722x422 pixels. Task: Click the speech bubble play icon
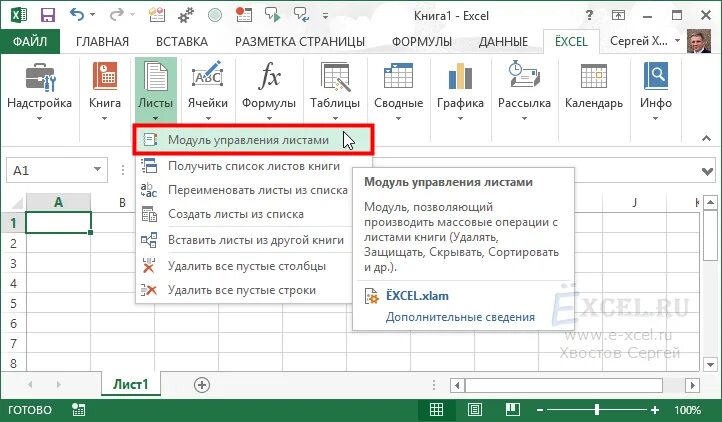pyautogui.click(x=272, y=15)
